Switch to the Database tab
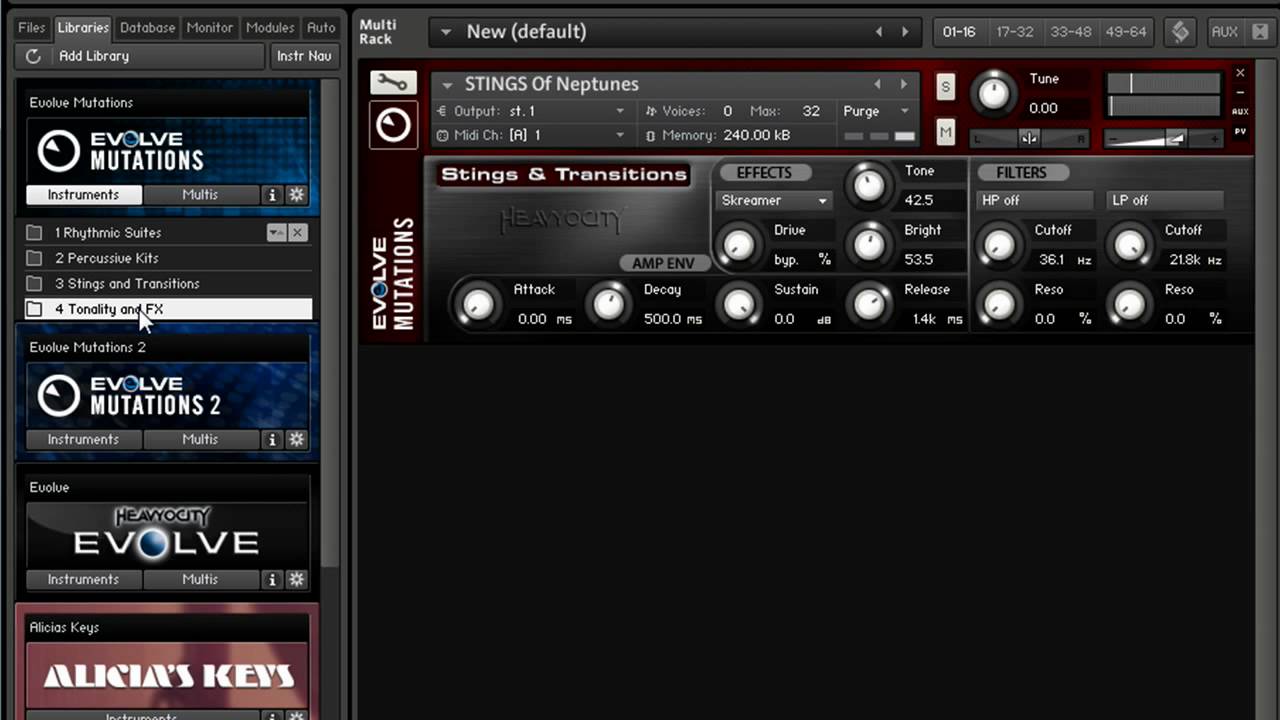This screenshot has width=1280, height=720. 147,27
